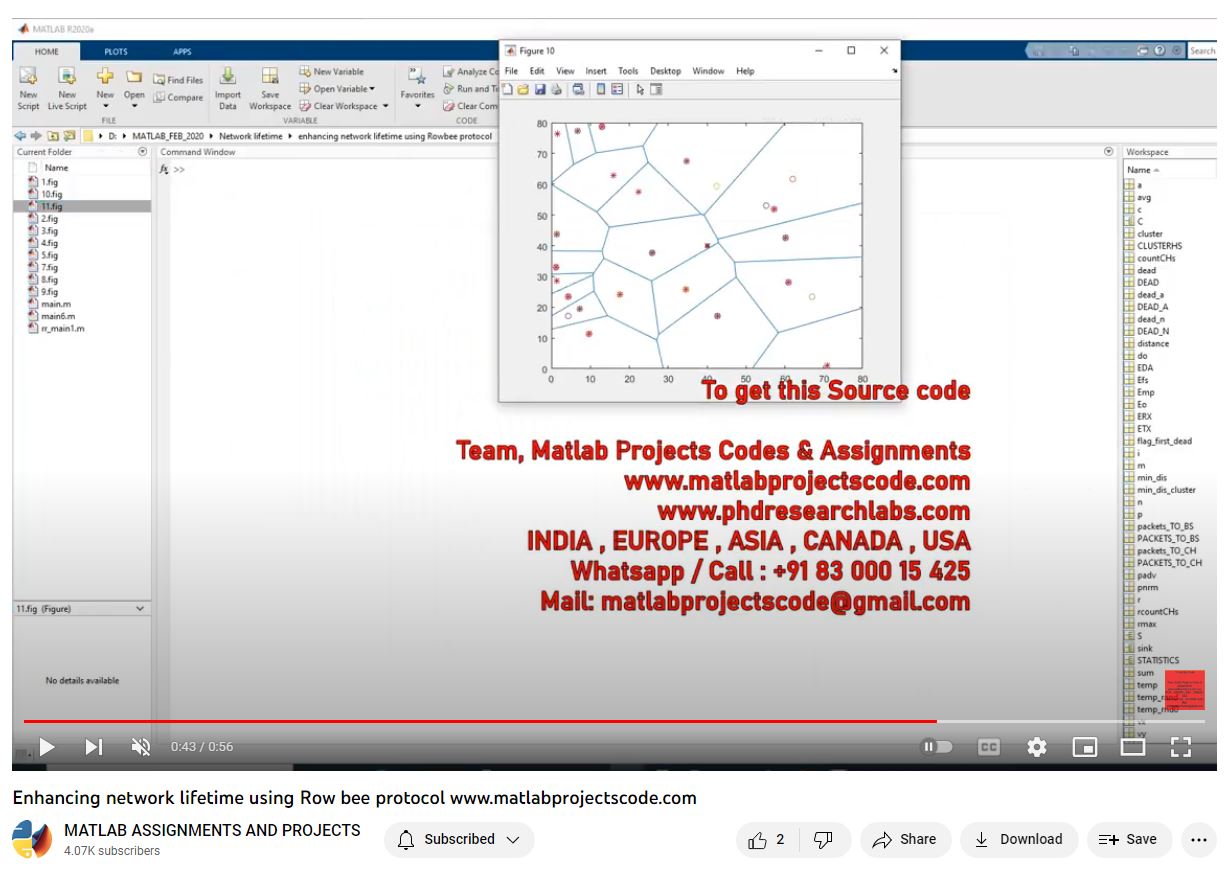1231x873 pixels.
Task: Open the PLOTS ribbon tab
Action: (116, 52)
